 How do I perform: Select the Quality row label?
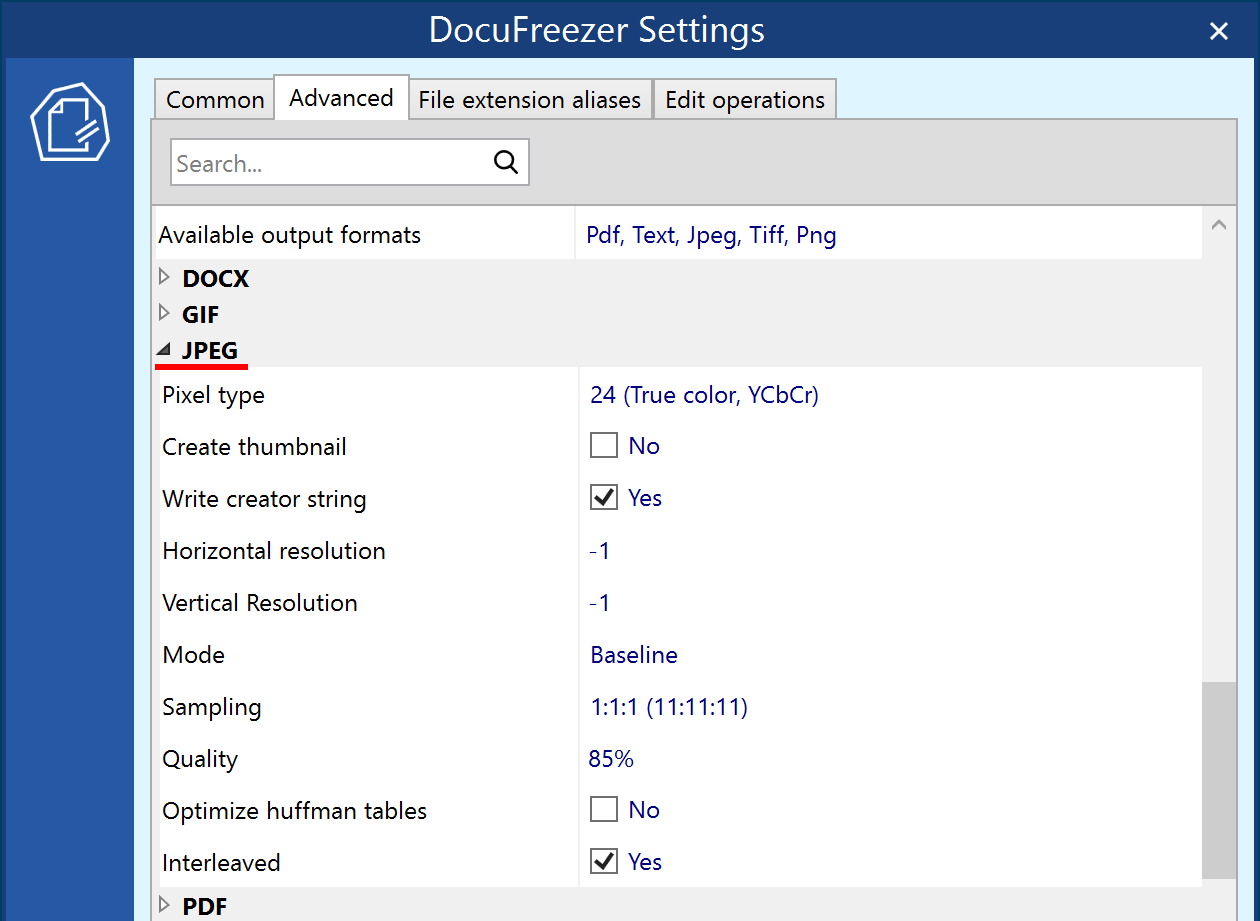pos(200,759)
